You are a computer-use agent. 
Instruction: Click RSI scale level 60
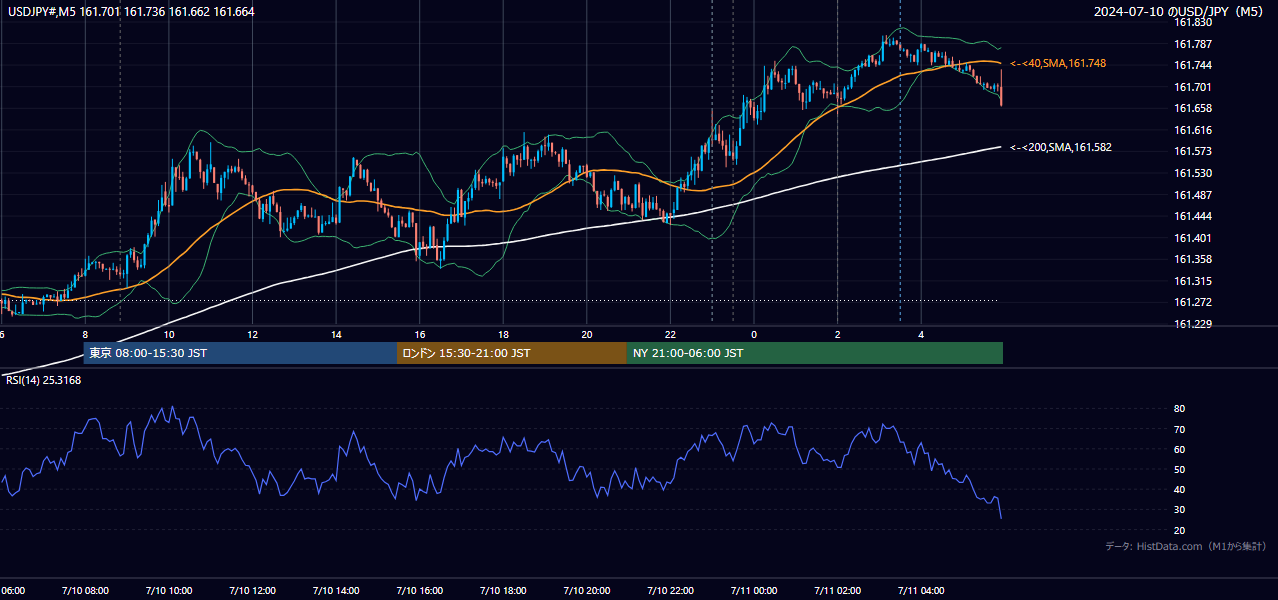tap(1180, 449)
